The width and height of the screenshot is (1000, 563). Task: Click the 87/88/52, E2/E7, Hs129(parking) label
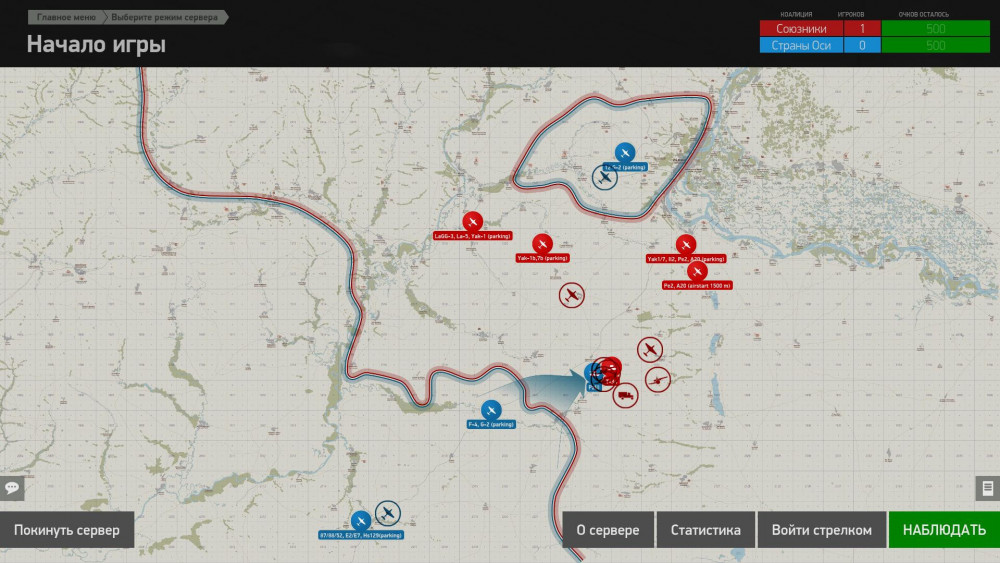361,535
